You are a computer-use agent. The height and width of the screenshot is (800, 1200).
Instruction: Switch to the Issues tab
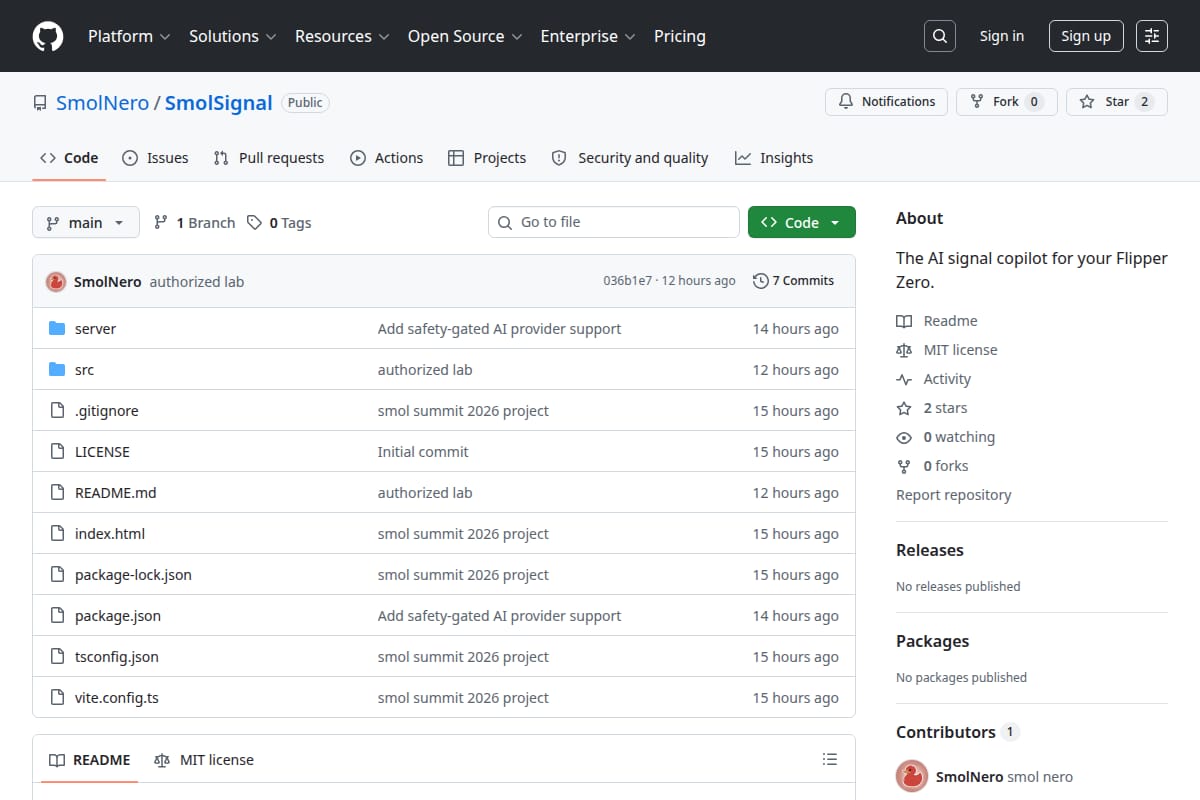point(155,158)
